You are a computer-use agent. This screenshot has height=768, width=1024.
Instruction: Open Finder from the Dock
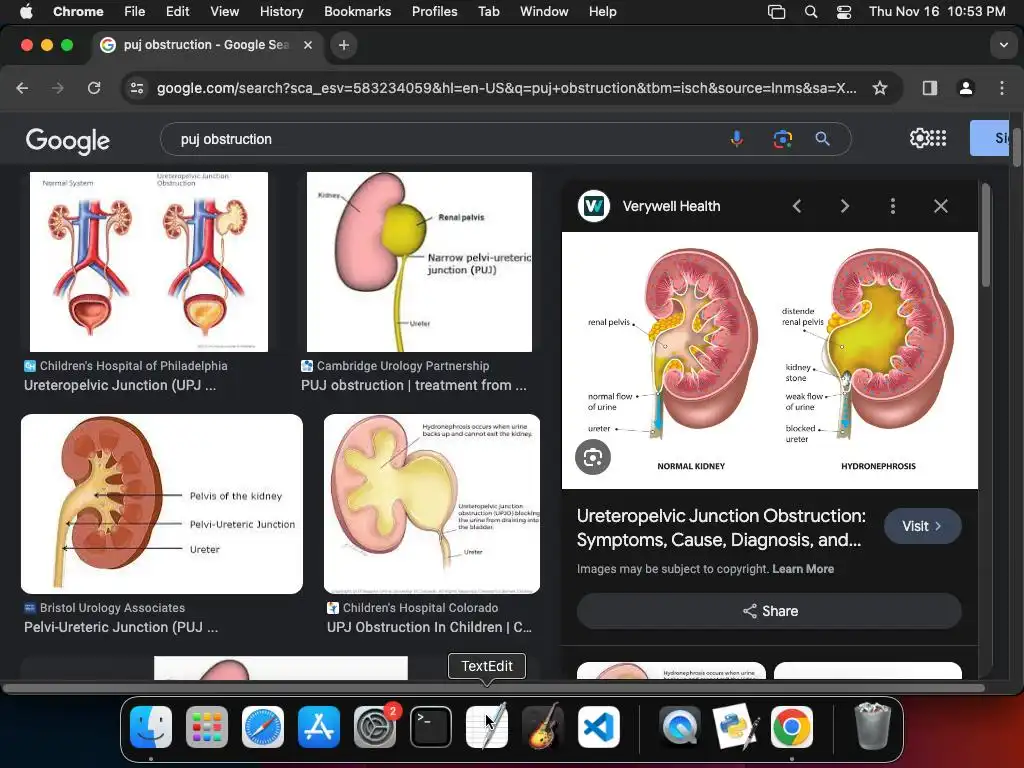click(151, 727)
